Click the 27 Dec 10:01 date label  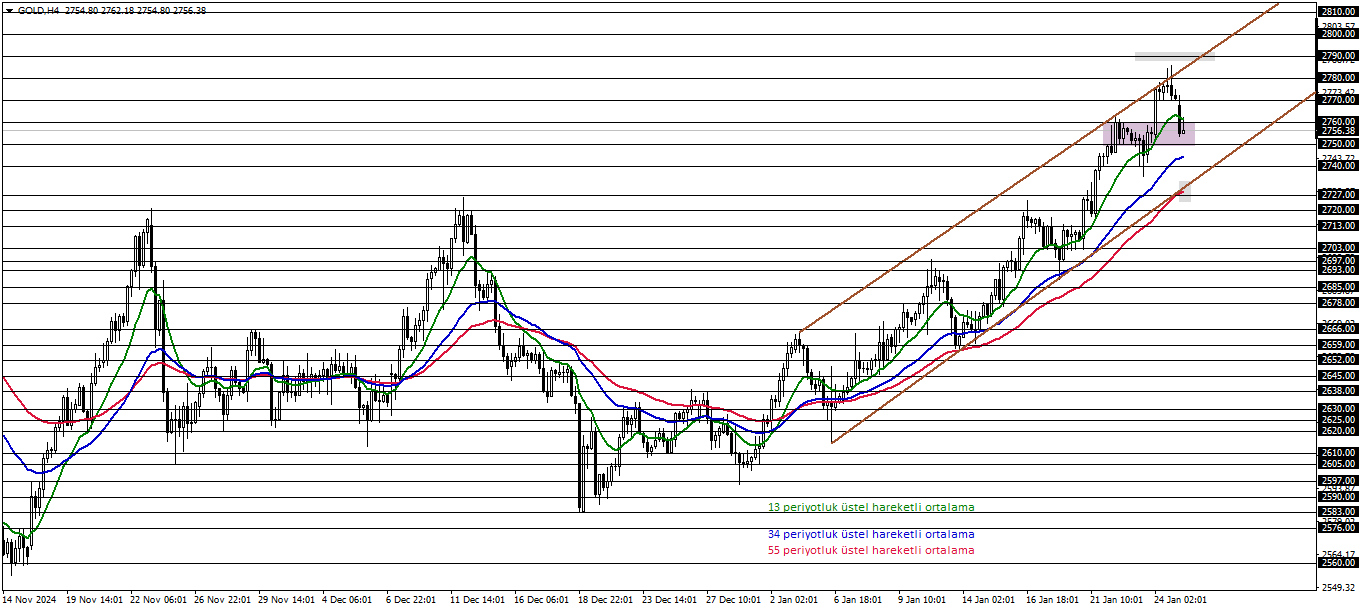click(734, 600)
